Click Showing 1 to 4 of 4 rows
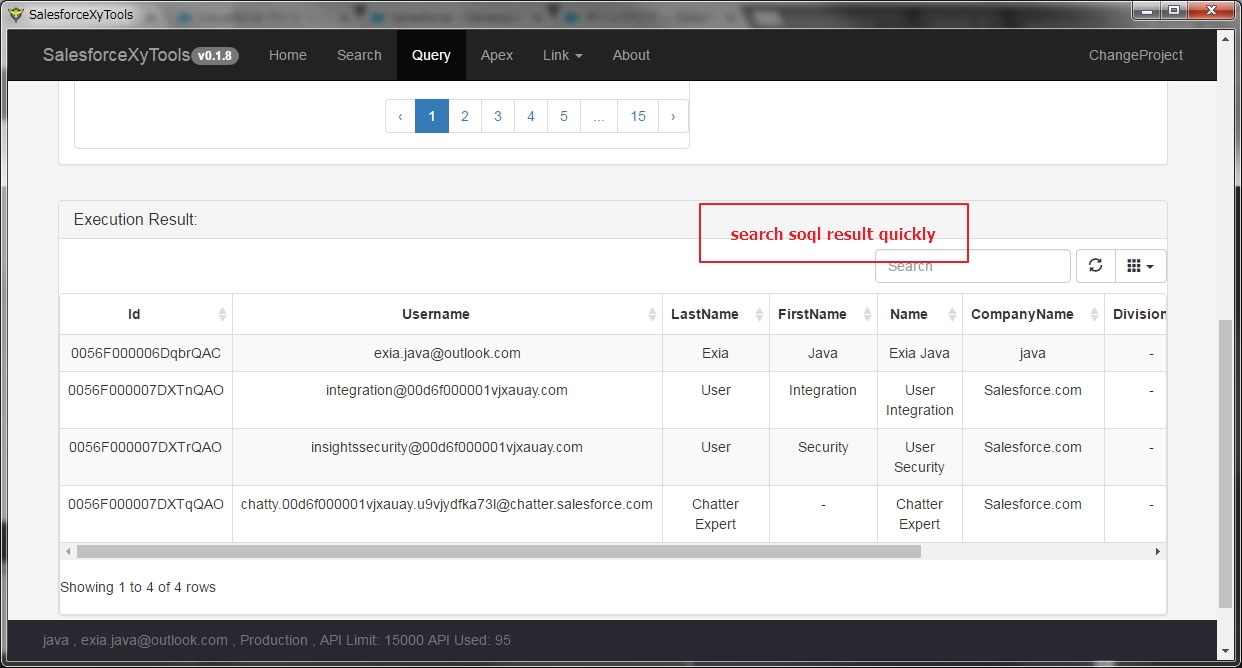The image size is (1242, 668). 138,587
